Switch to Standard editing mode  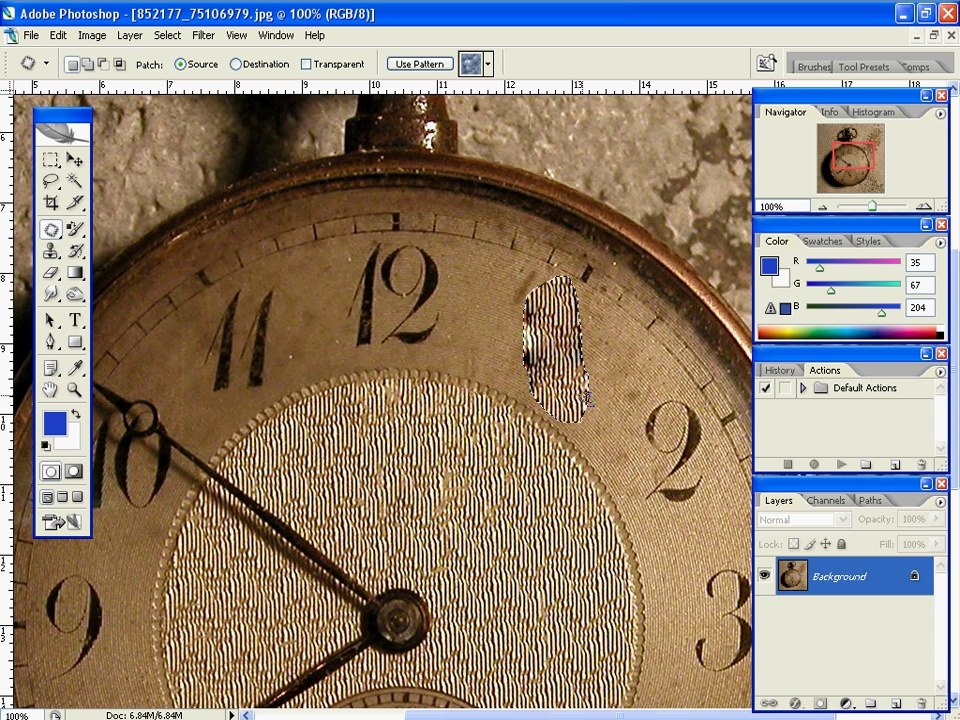coord(51,471)
